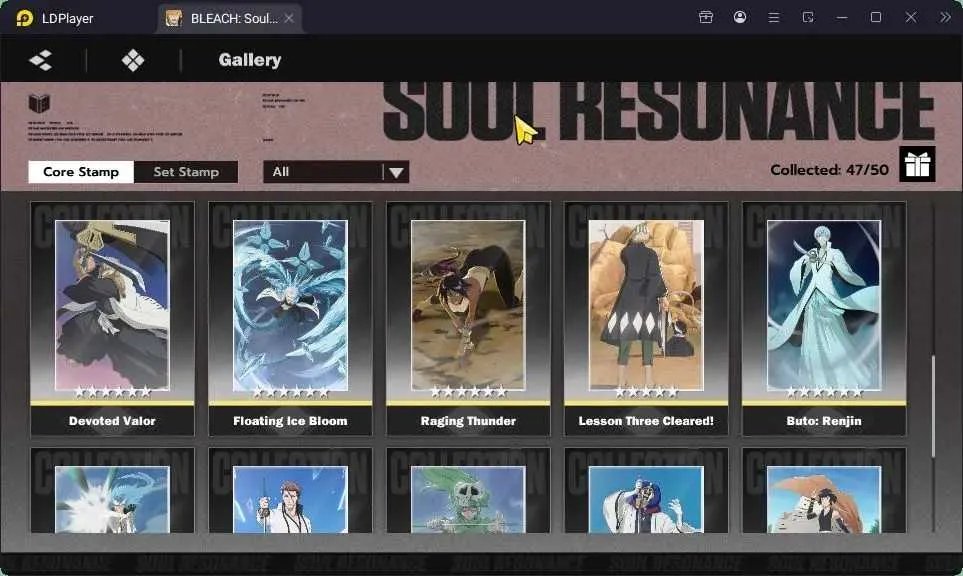The height and width of the screenshot is (576, 963).
Task: Select the Floating Ice Bloom stamp card
Action: point(290,319)
